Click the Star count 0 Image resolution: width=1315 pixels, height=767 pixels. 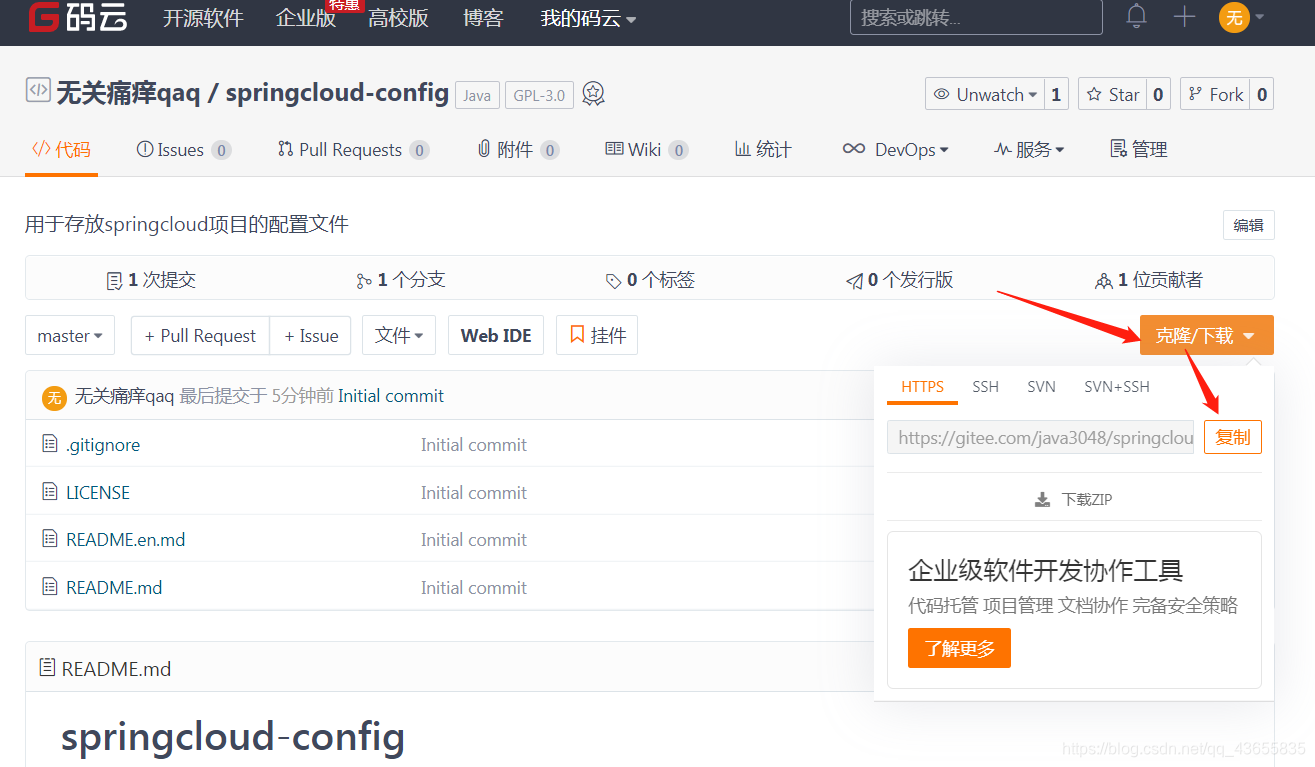[1158, 94]
